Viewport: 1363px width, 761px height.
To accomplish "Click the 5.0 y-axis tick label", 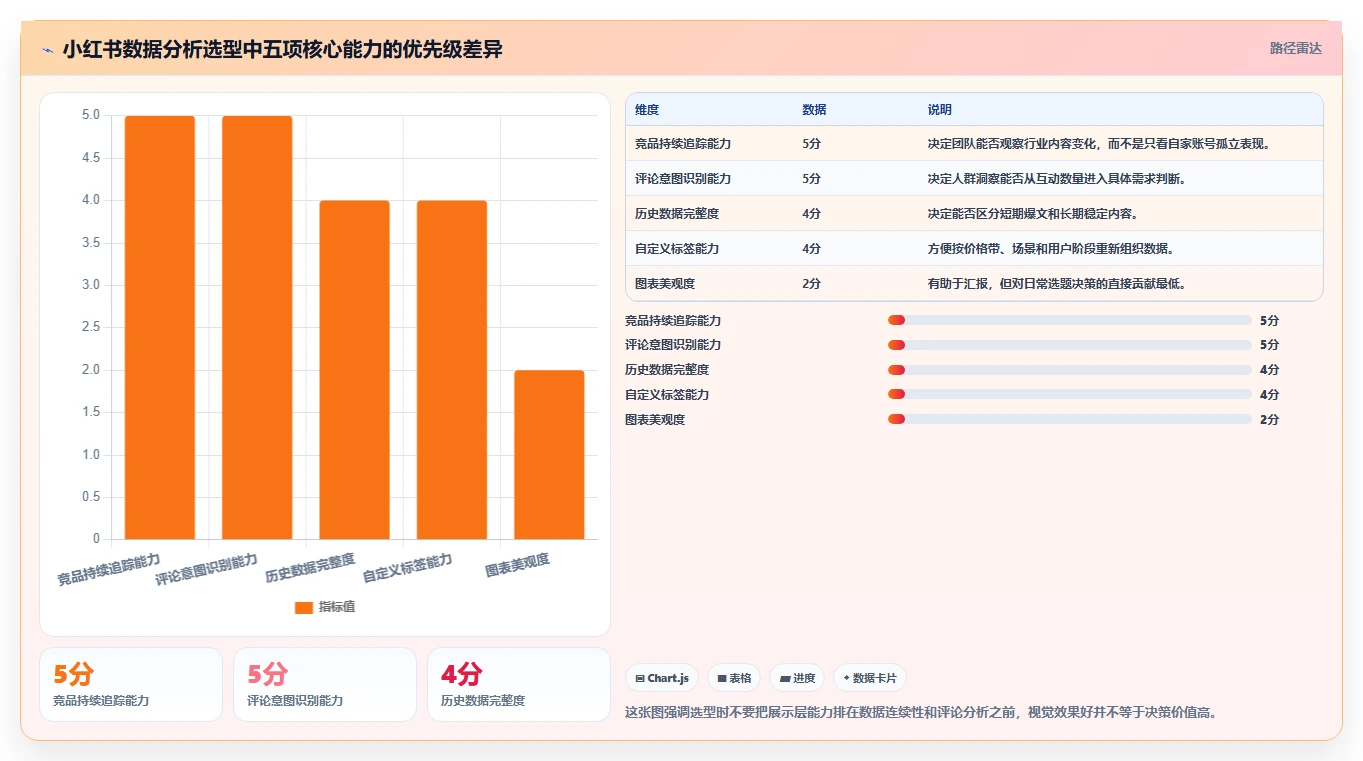I will [91, 115].
